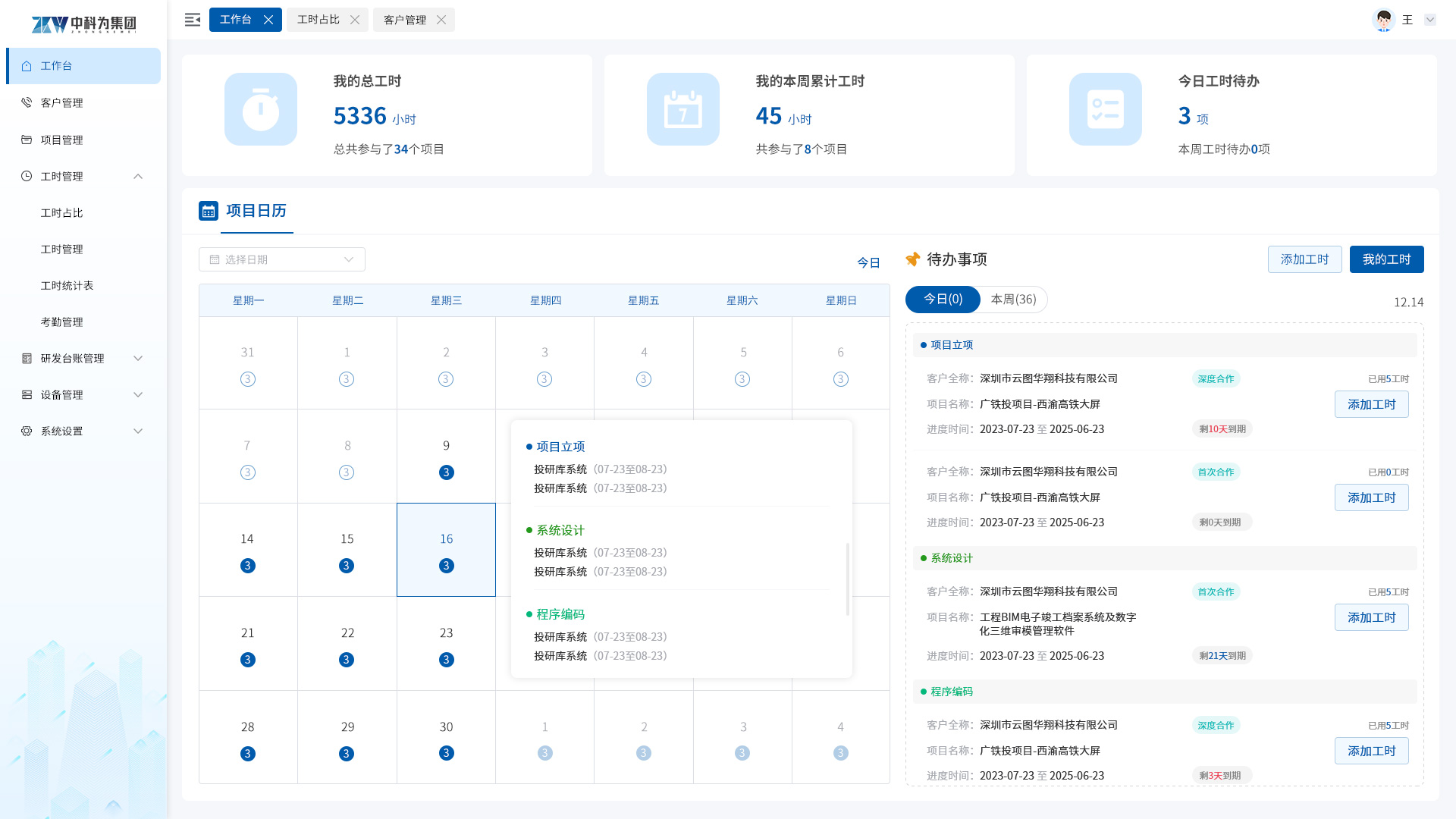Image resolution: width=1456 pixels, height=819 pixels.
Task: Click the weekly calendar hours icon
Action: coord(682,109)
